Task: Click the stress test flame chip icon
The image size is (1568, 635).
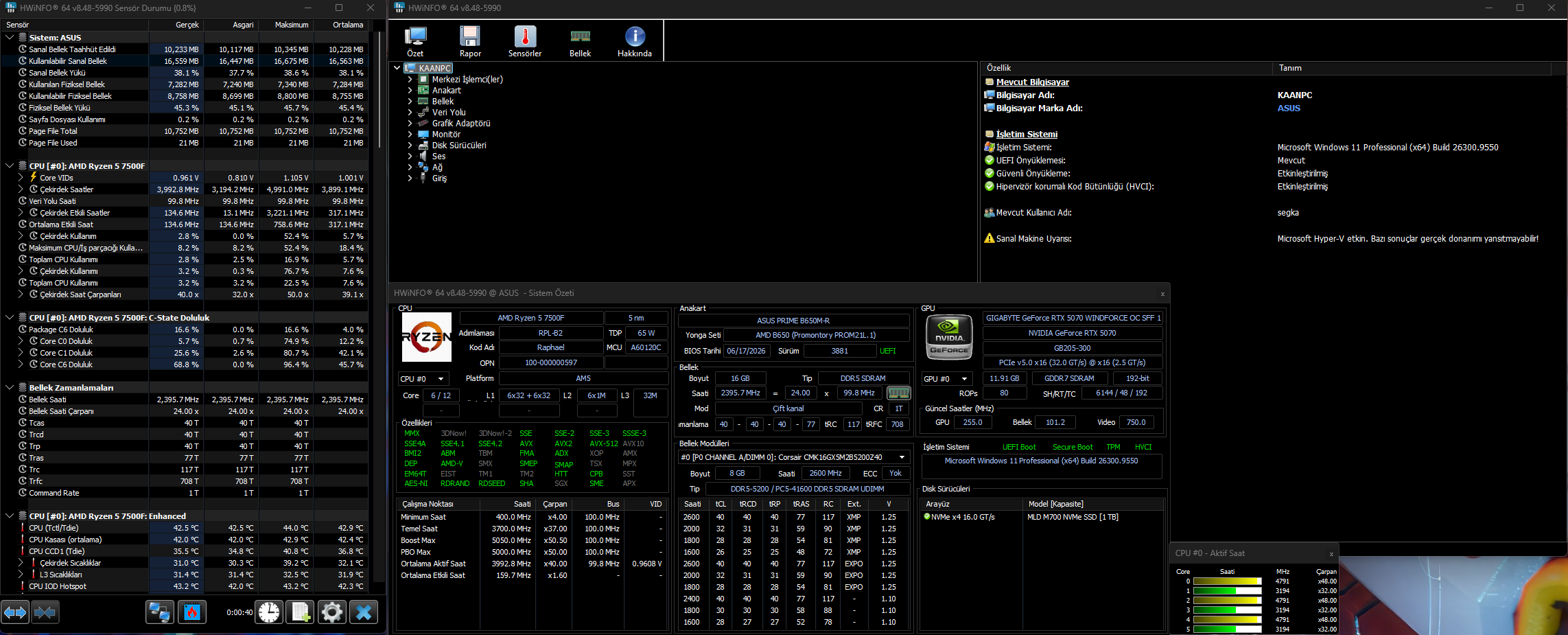Action: point(192,612)
